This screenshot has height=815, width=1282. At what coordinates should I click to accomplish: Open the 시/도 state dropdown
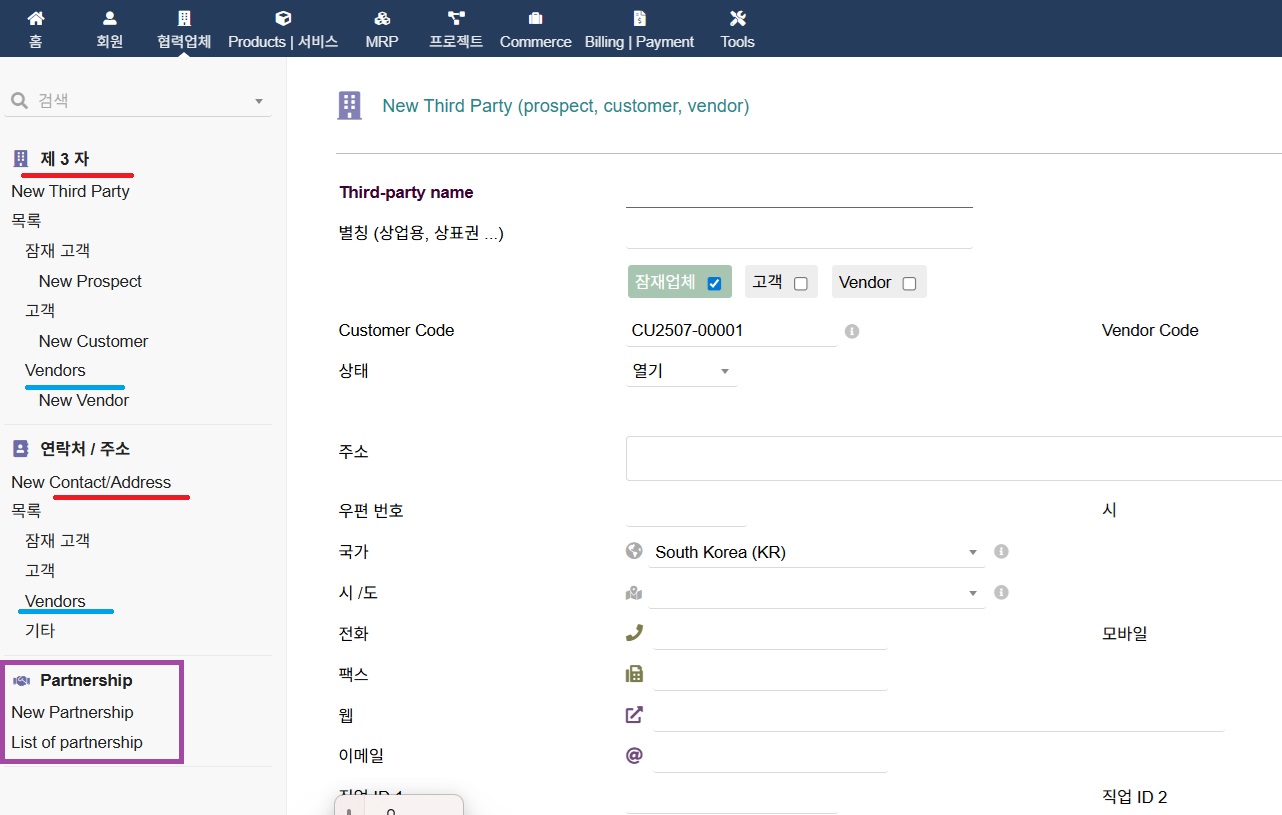tap(815, 593)
